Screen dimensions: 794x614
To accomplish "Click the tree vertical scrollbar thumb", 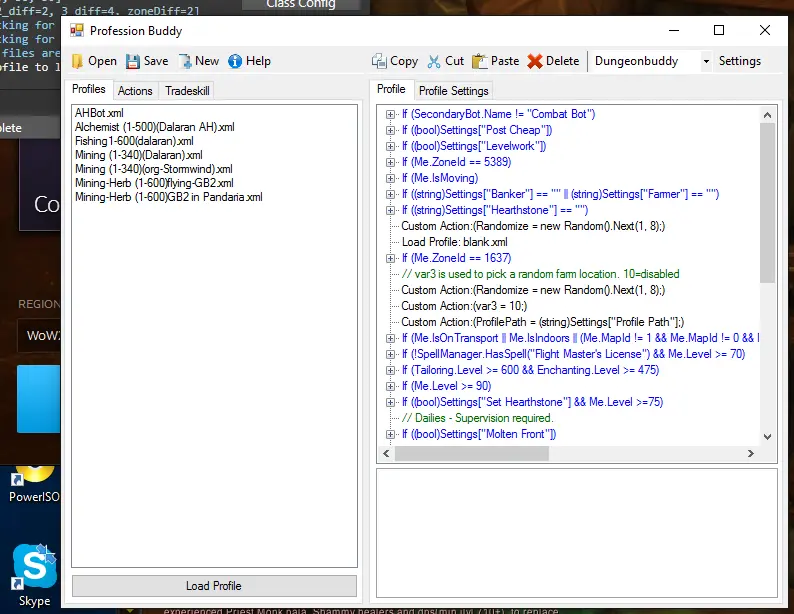I will 767,202.
